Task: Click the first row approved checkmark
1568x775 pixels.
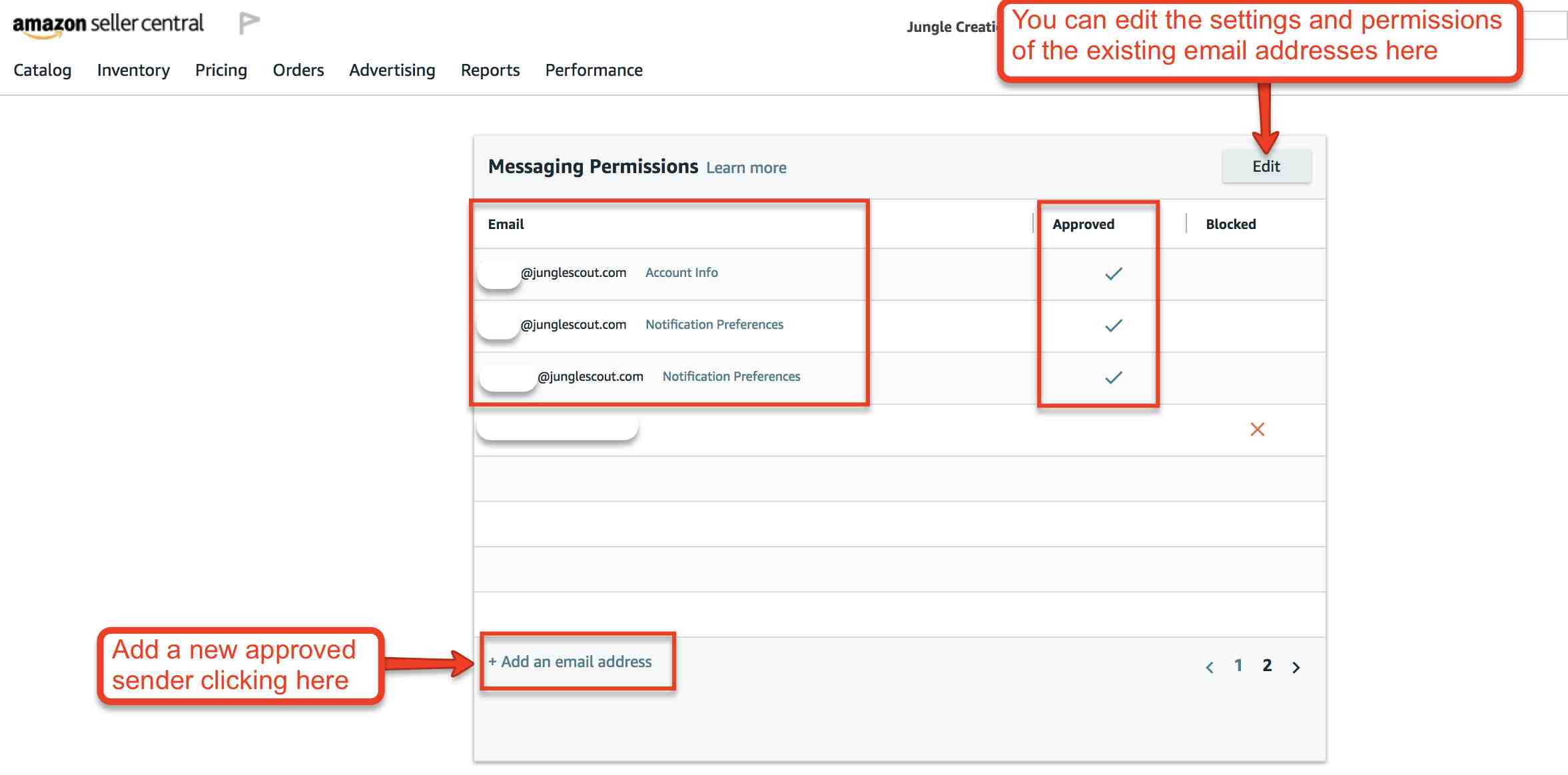Action: (1114, 274)
